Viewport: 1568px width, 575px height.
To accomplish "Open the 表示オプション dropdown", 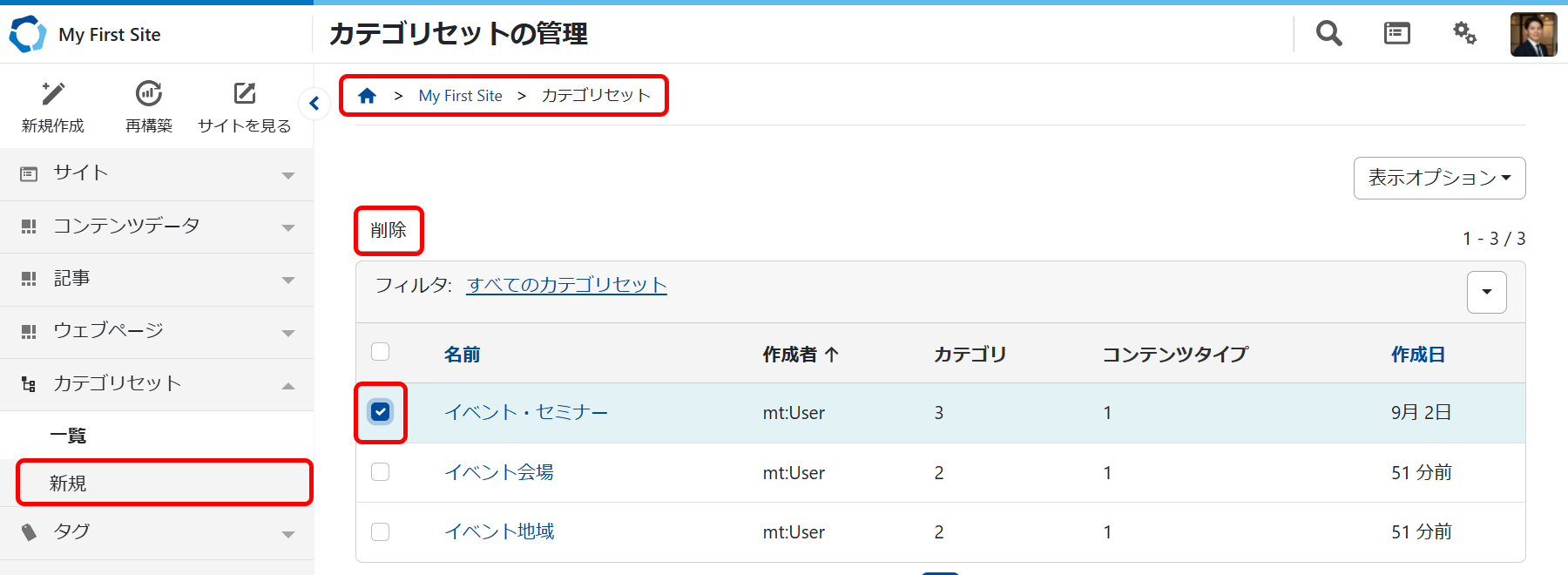I will click(1439, 178).
